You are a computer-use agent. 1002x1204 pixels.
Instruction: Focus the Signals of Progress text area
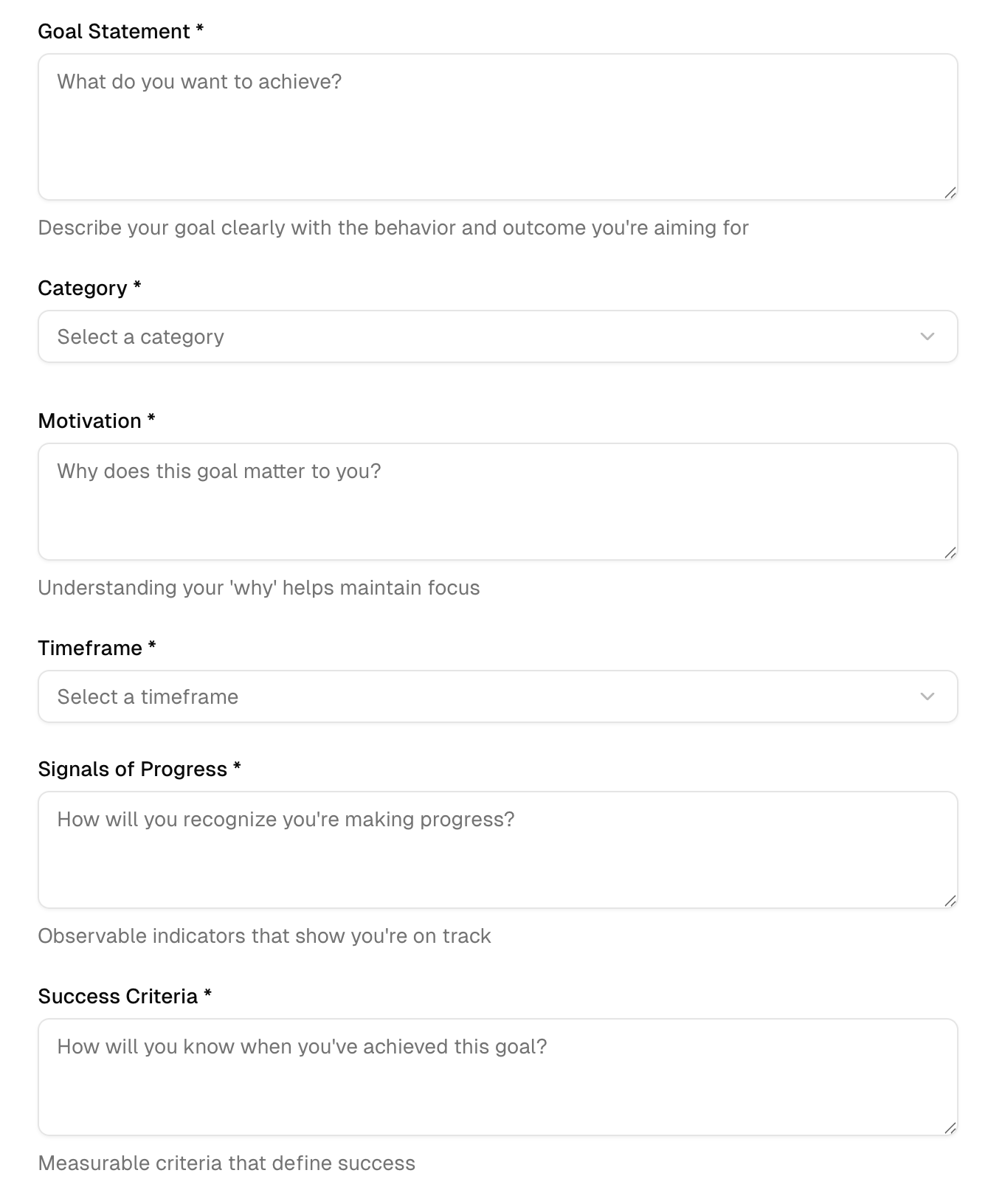pyautogui.click(x=497, y=850)
